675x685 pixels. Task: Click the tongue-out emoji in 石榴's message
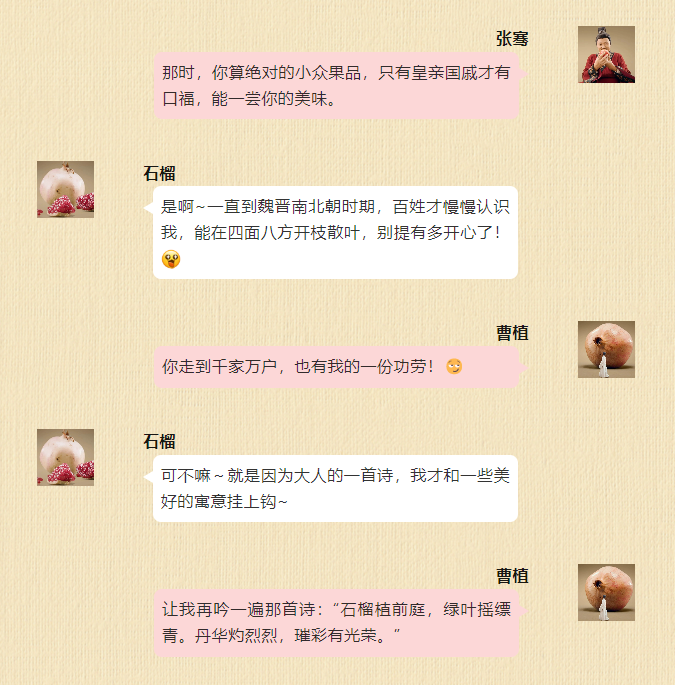[x=171, y=259]
